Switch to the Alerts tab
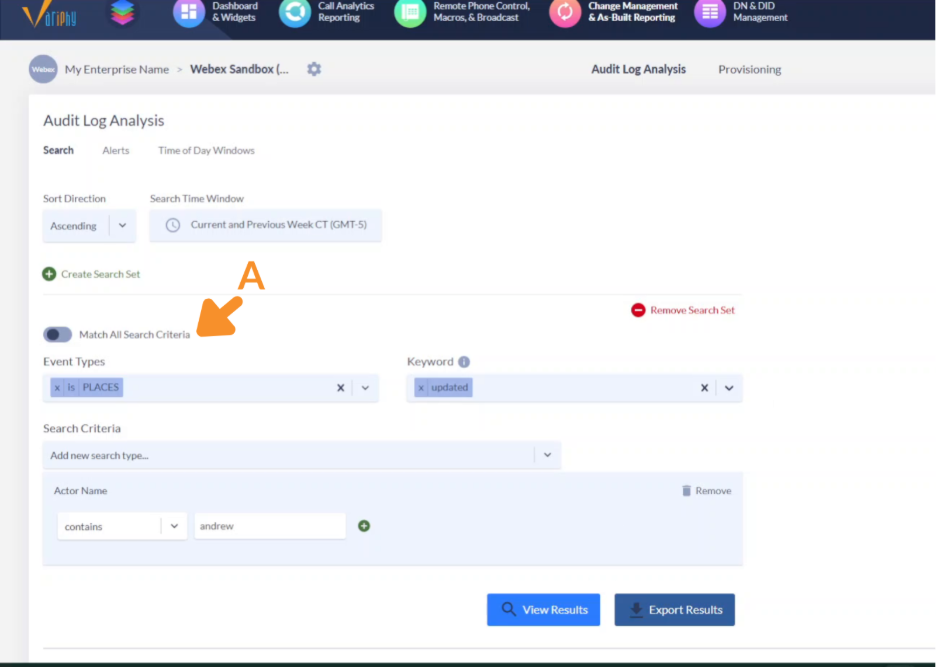Viewport: 936px width, 667px height. (116, 150)
